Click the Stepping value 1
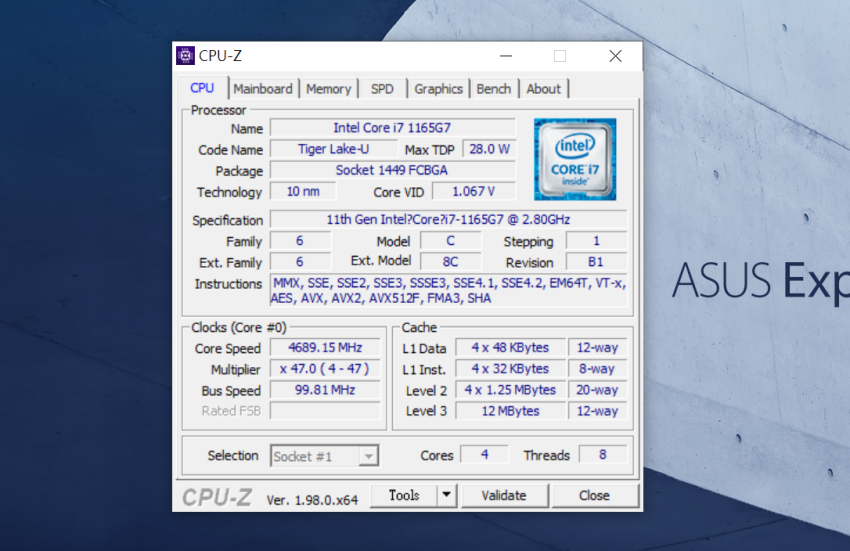 [x=596, y=241]
